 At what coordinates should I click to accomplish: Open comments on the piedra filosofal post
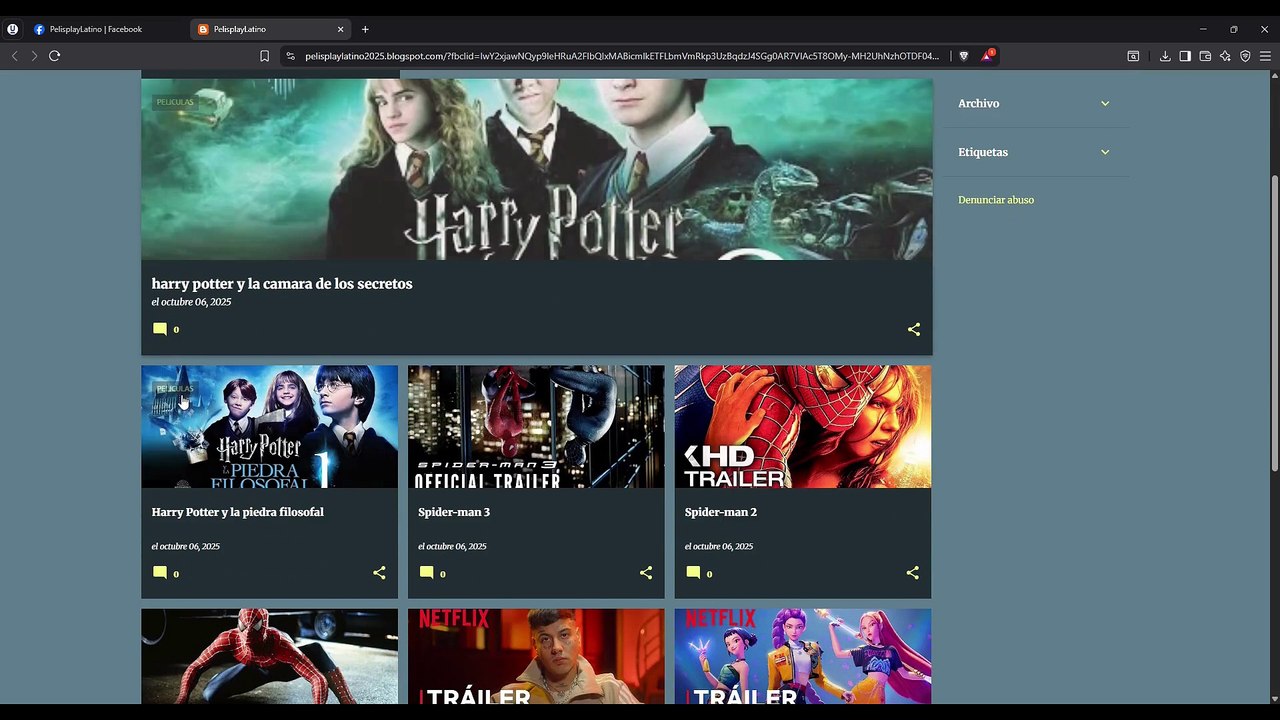tap(165, 573)
